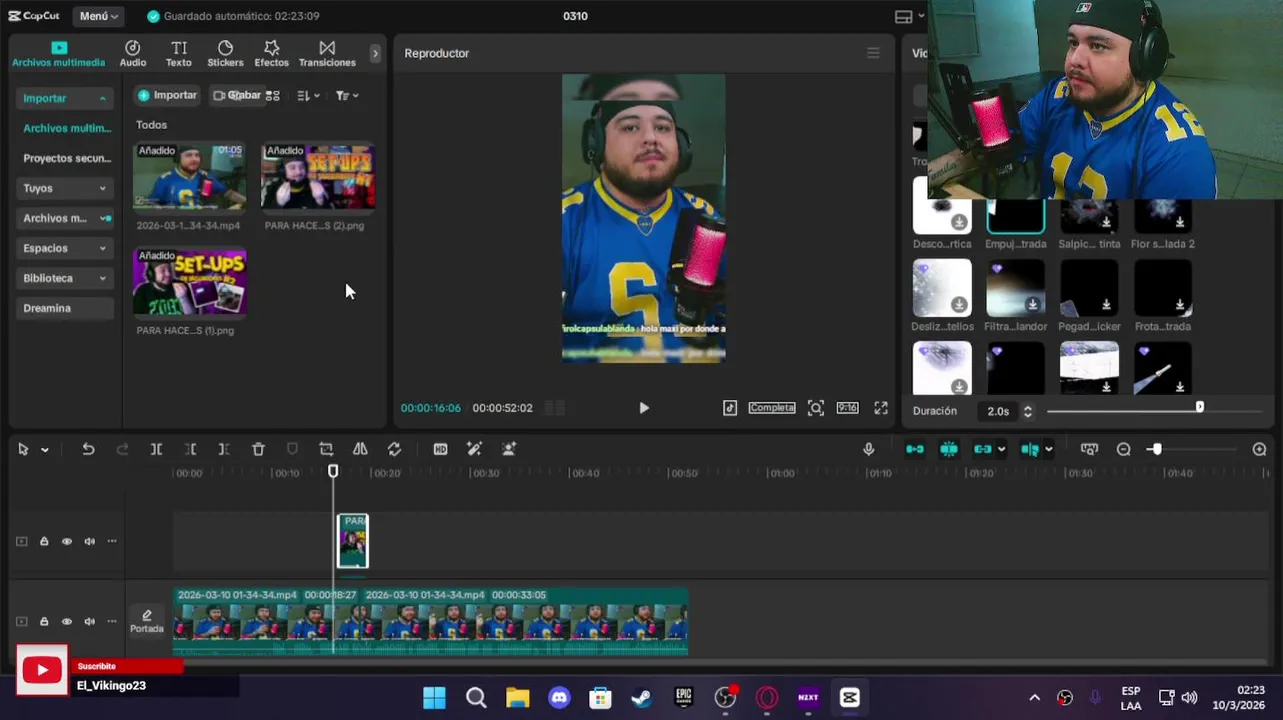Click the magic wand auto-edit icon
Screen dimensions: 1283x720
pyautogui.click(x=474, y=449)
